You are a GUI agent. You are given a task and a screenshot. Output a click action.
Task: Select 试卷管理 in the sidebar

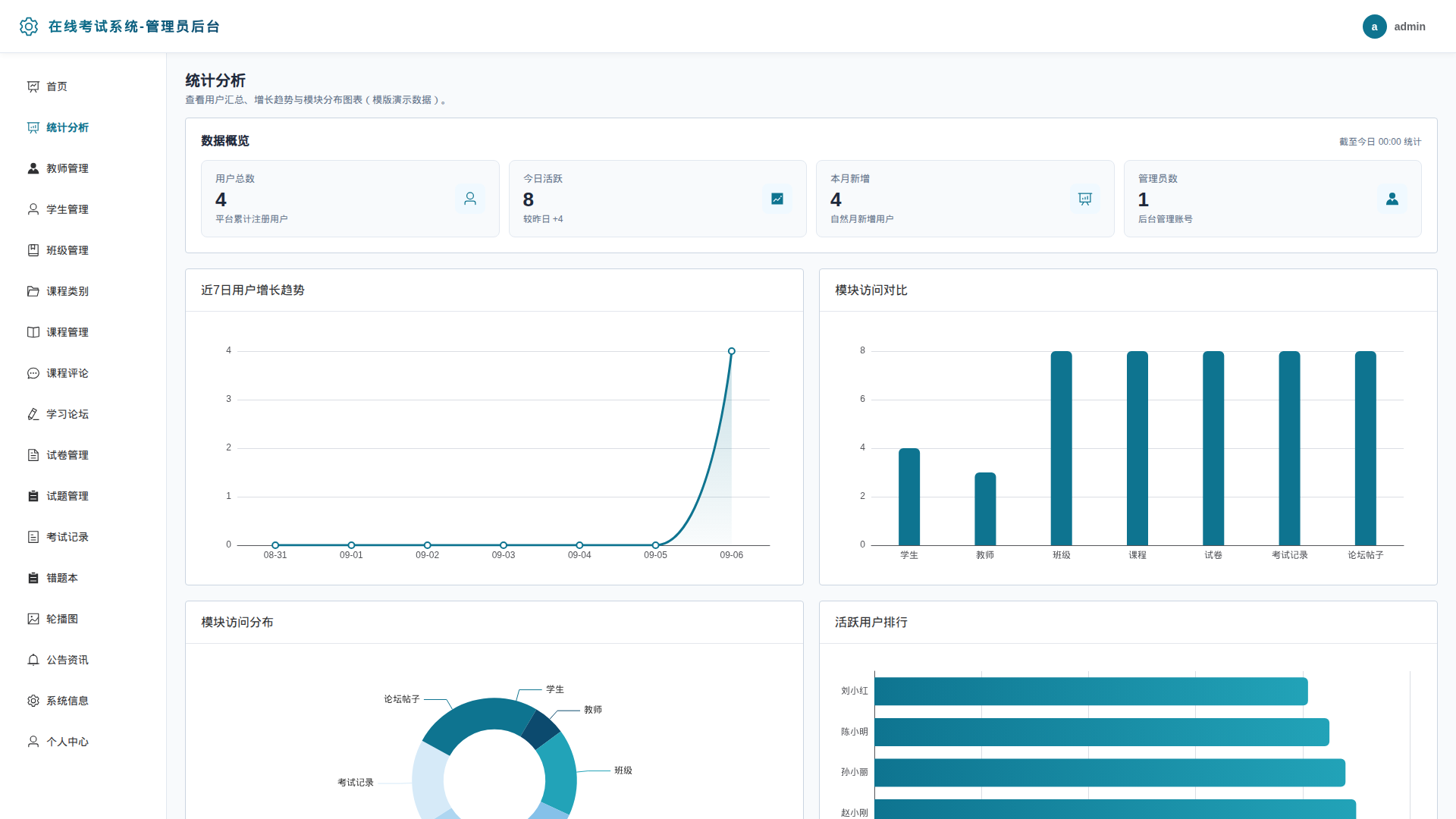[83, 455]
